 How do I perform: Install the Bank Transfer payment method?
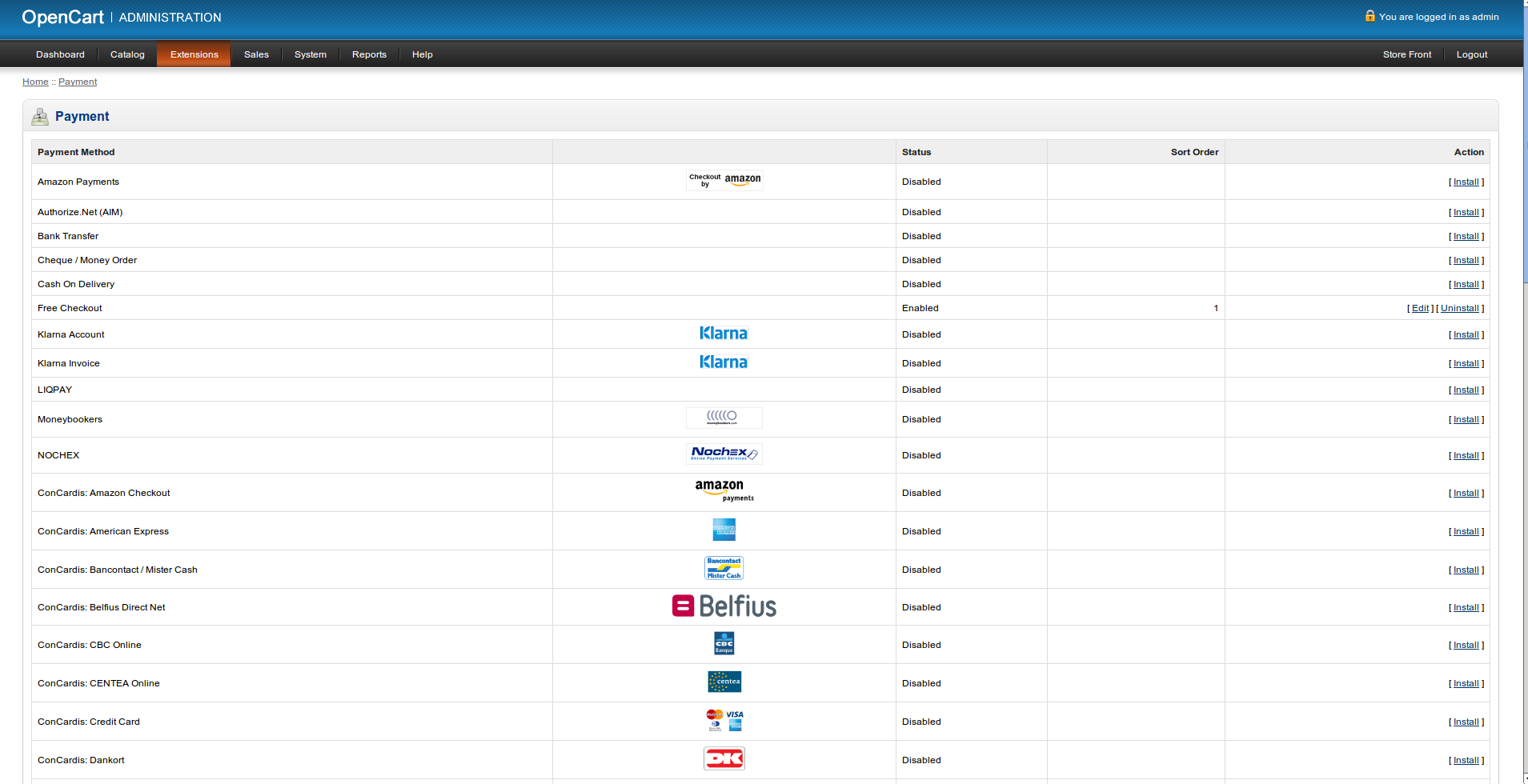1466,237
